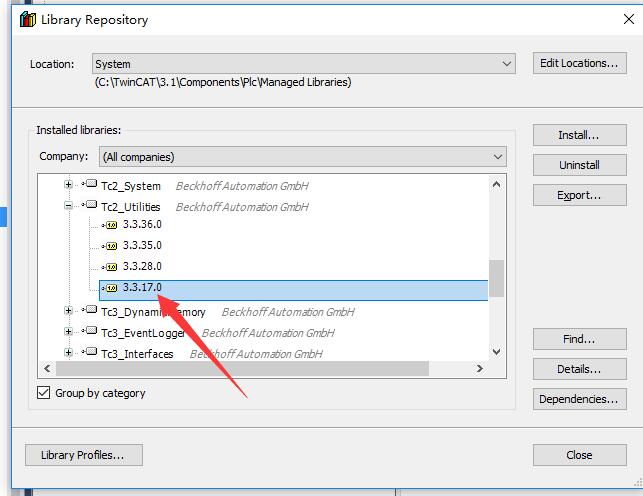Select version 3.3.28.0 of Tc2_Utilities

142,266
